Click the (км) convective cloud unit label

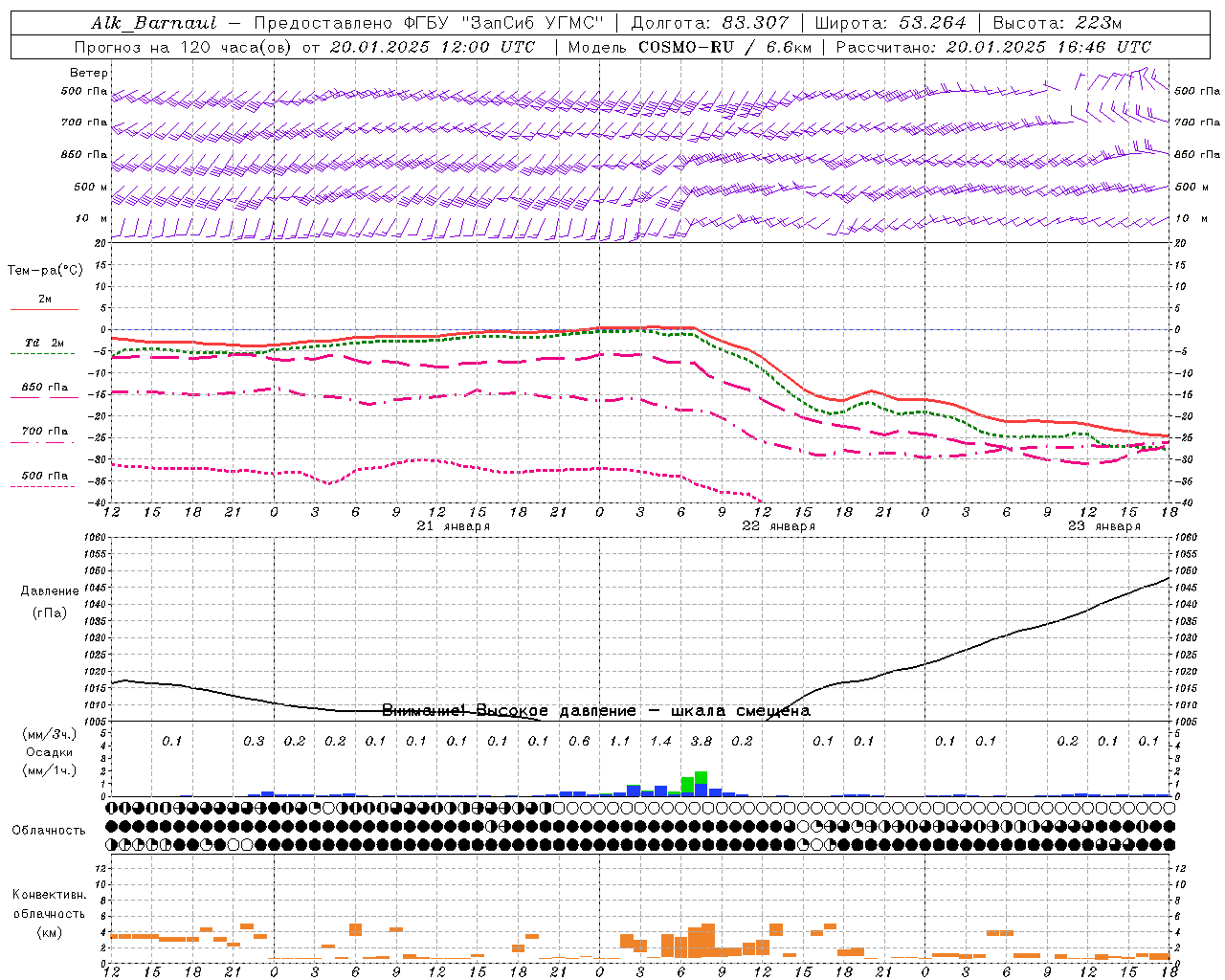50,931
